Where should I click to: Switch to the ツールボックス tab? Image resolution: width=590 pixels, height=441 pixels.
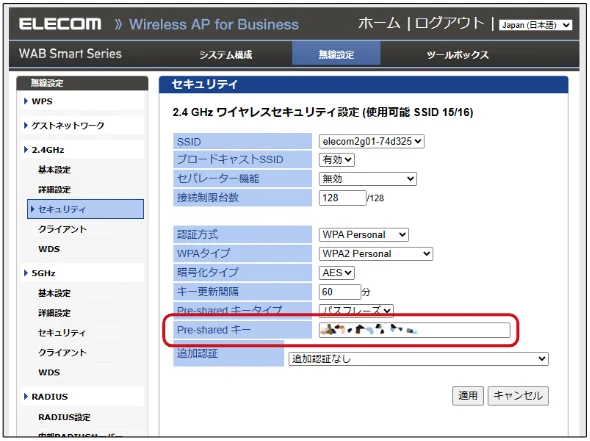457,55
